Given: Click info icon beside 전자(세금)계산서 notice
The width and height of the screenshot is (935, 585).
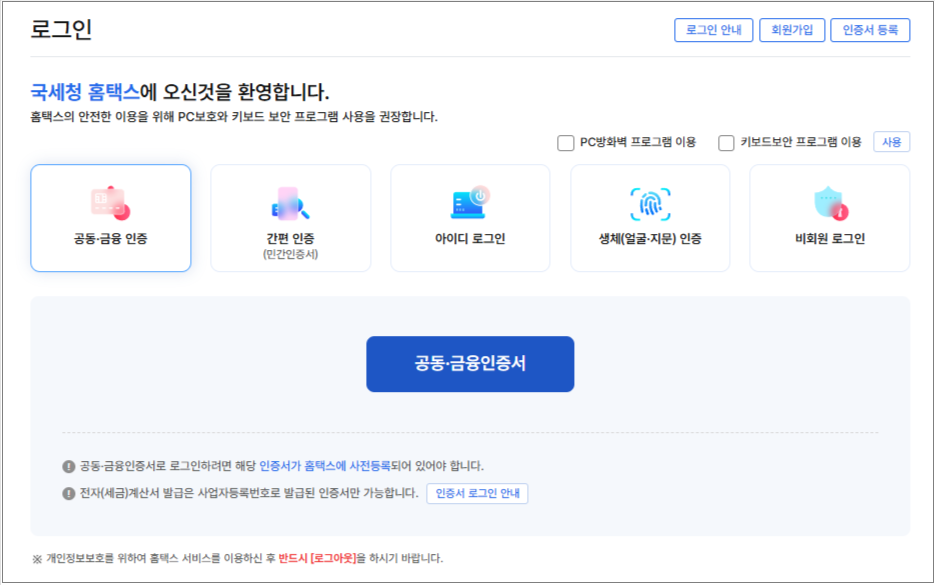Looking at the screenshot, I should 69,494.
